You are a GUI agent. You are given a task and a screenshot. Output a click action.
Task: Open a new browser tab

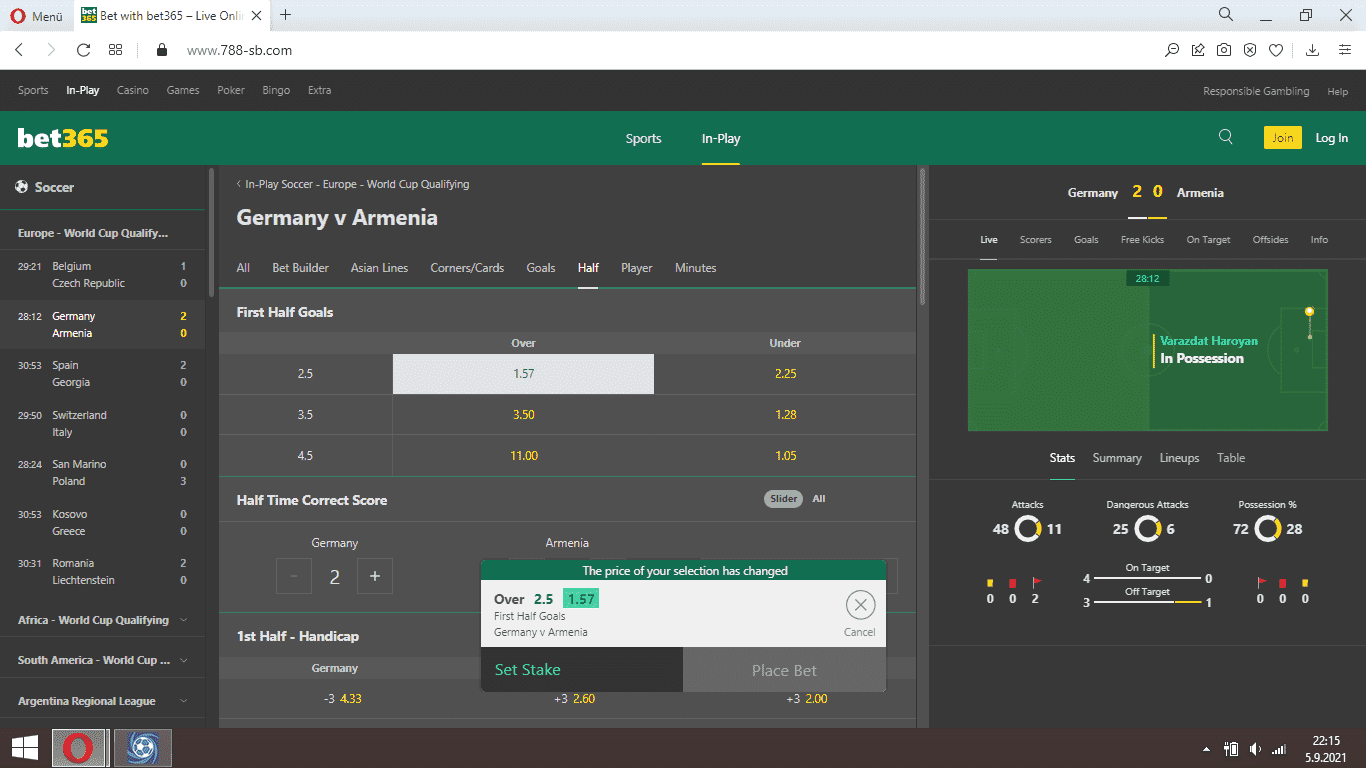click(286, 15)
